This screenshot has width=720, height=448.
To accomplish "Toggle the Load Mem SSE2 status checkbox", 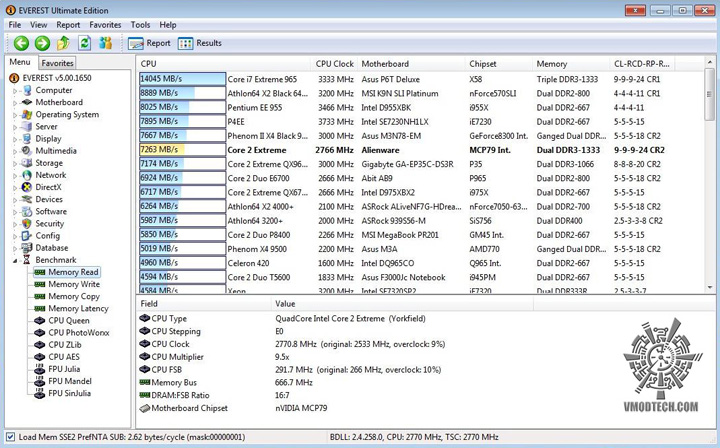I will pos(11,437).
